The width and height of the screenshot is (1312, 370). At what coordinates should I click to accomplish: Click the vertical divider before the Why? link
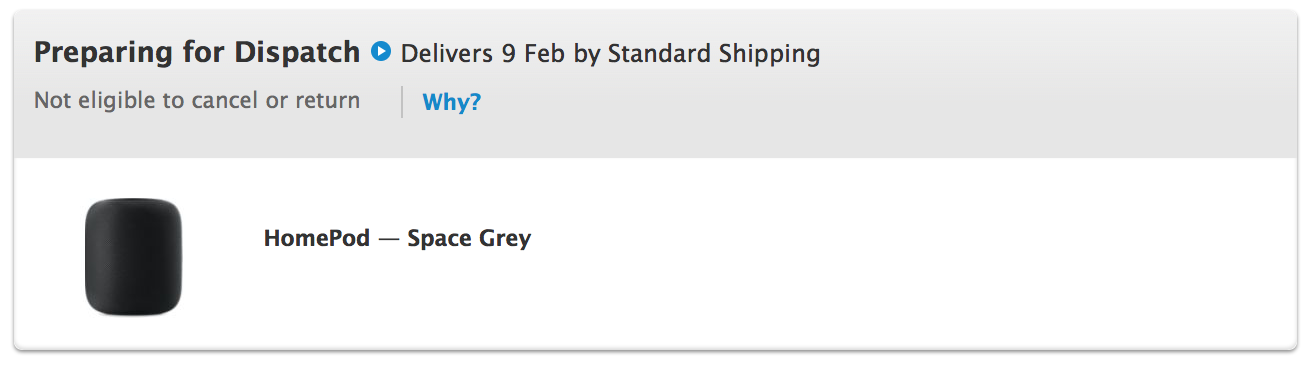click(x=402, y=102)
